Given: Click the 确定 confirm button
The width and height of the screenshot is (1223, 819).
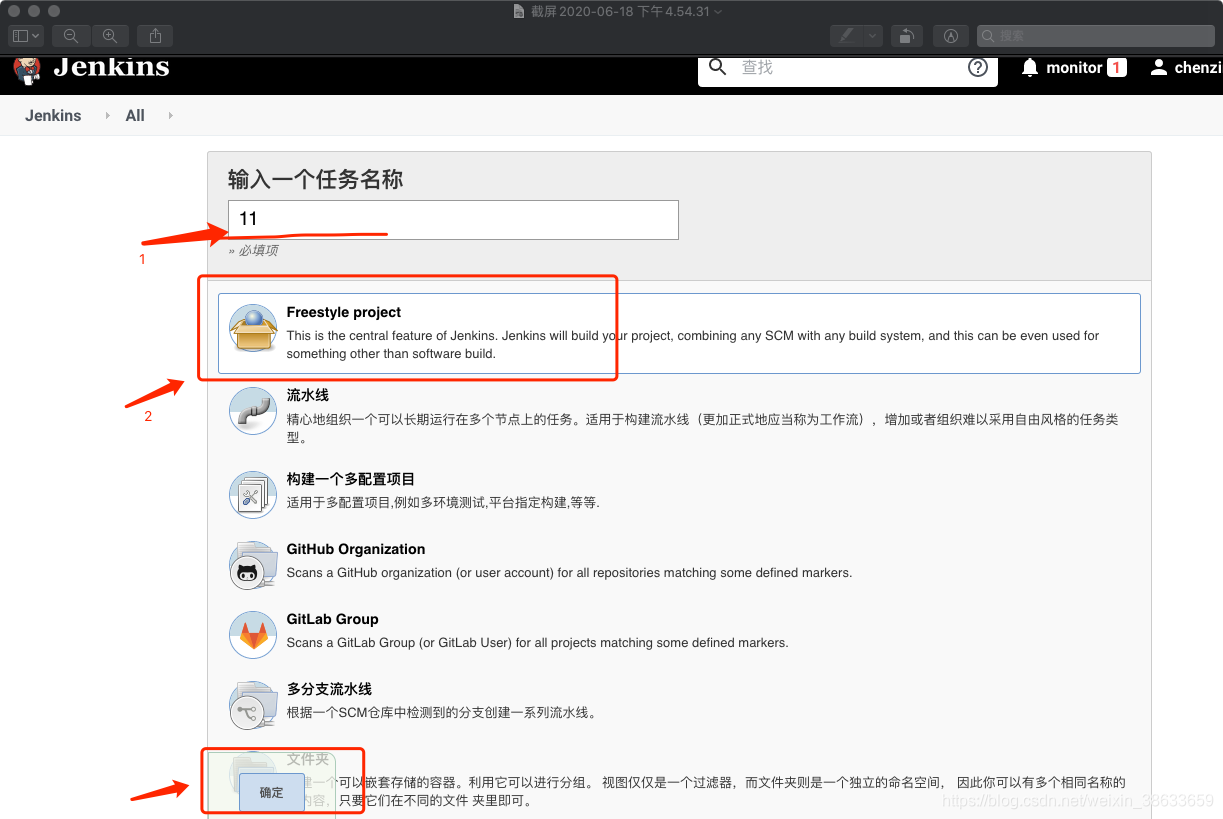Looking at the screenshot, I should coord(271,792).
